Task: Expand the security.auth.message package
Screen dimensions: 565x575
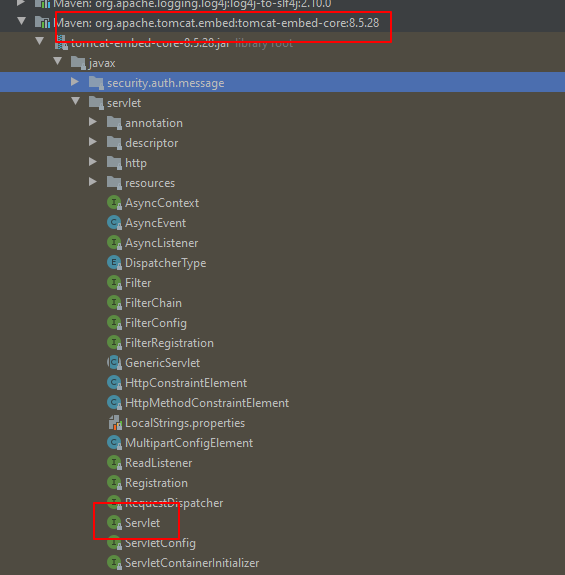Action: click(x=75, y=81)
